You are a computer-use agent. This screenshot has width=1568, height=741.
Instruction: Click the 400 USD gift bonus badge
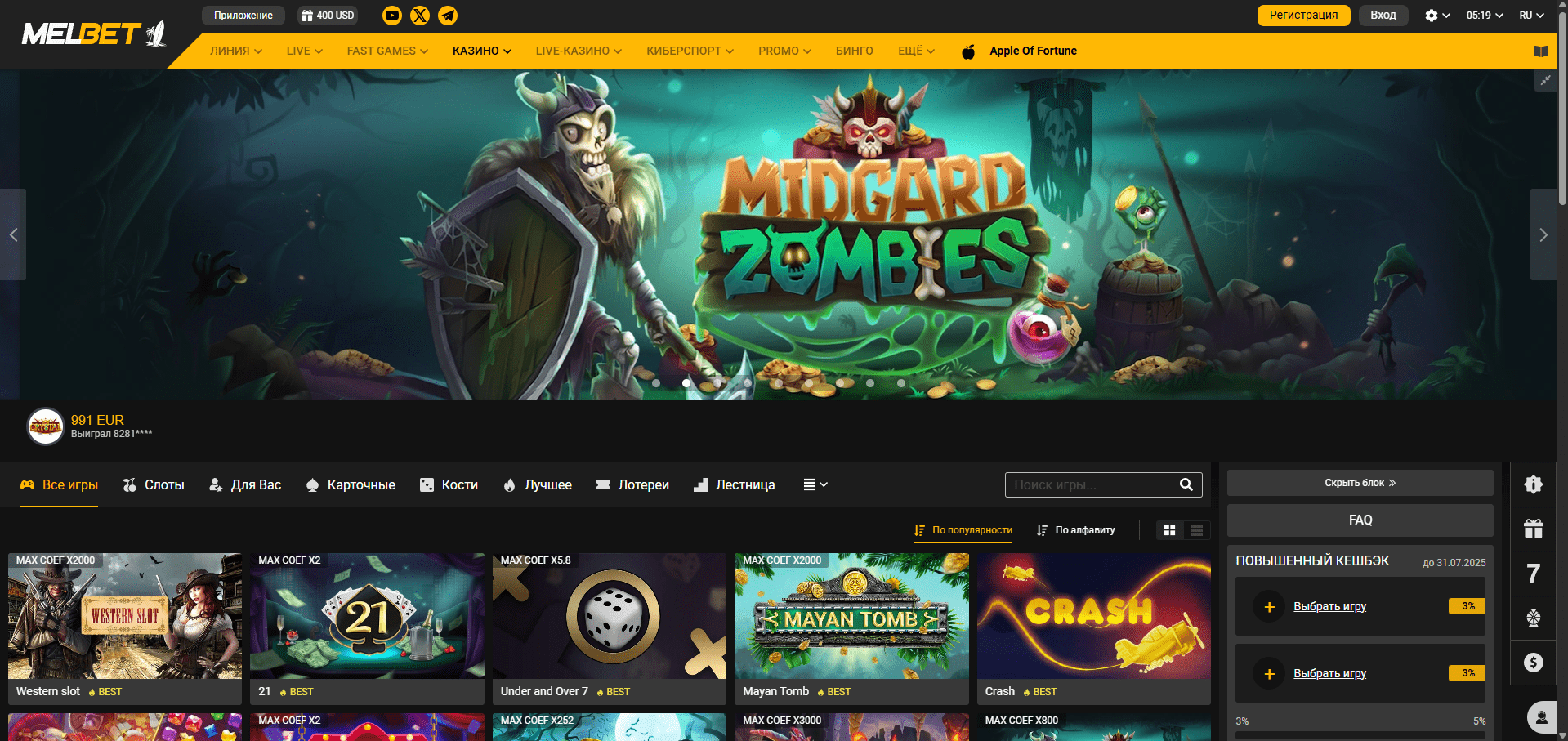click(x=328, y=16)
